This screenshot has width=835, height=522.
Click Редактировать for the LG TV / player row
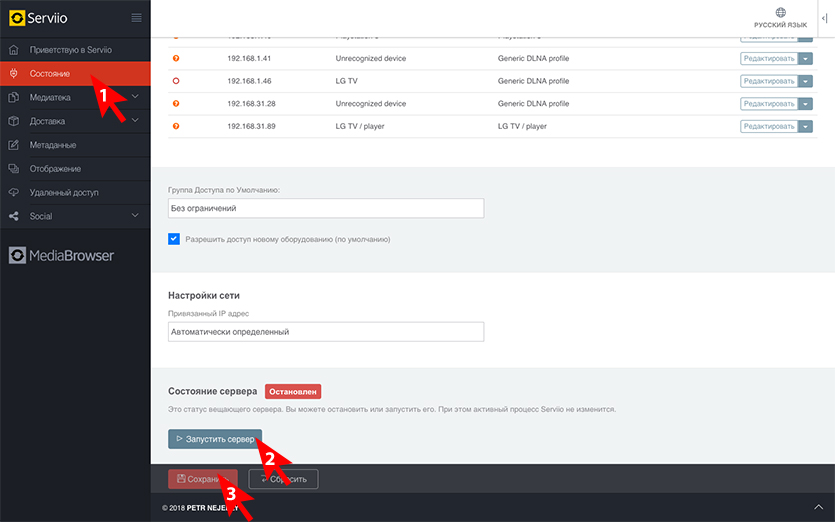768,126
